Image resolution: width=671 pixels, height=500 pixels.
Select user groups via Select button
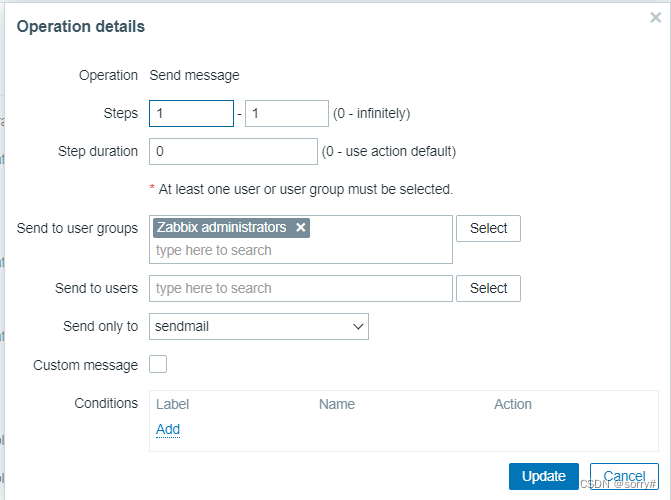[x=488, y=229]
